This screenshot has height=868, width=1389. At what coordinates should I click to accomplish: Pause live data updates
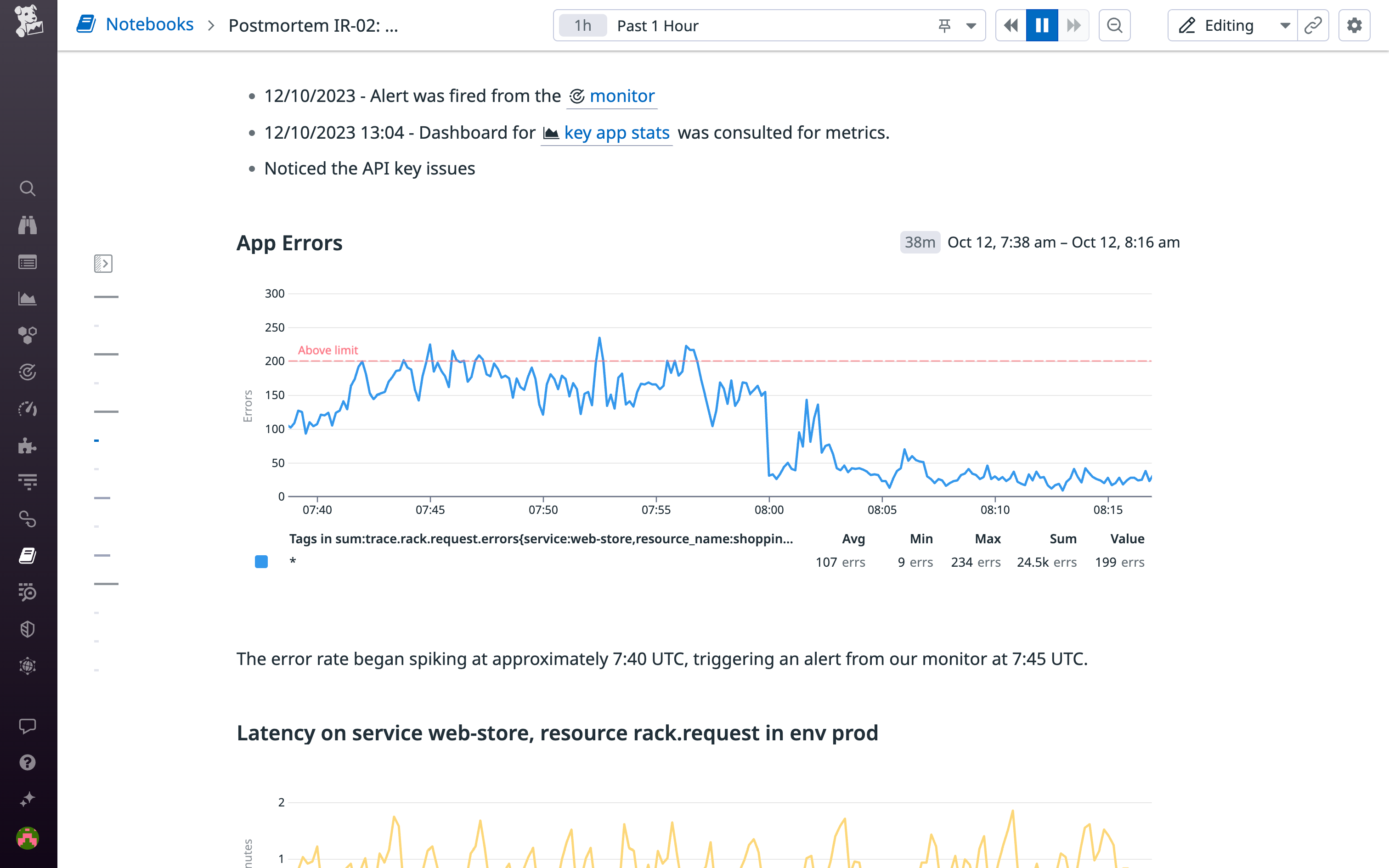(1042, 25)
